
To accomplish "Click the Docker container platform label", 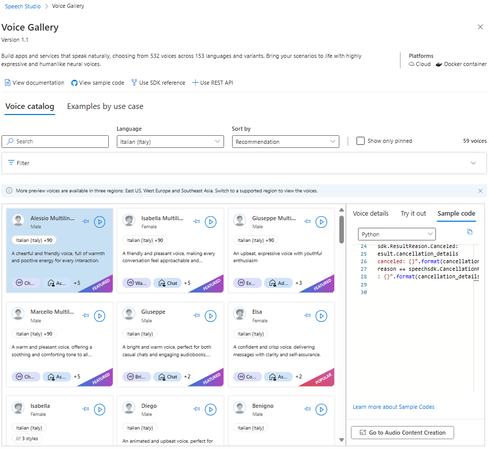I will click(x=461, y=64).
